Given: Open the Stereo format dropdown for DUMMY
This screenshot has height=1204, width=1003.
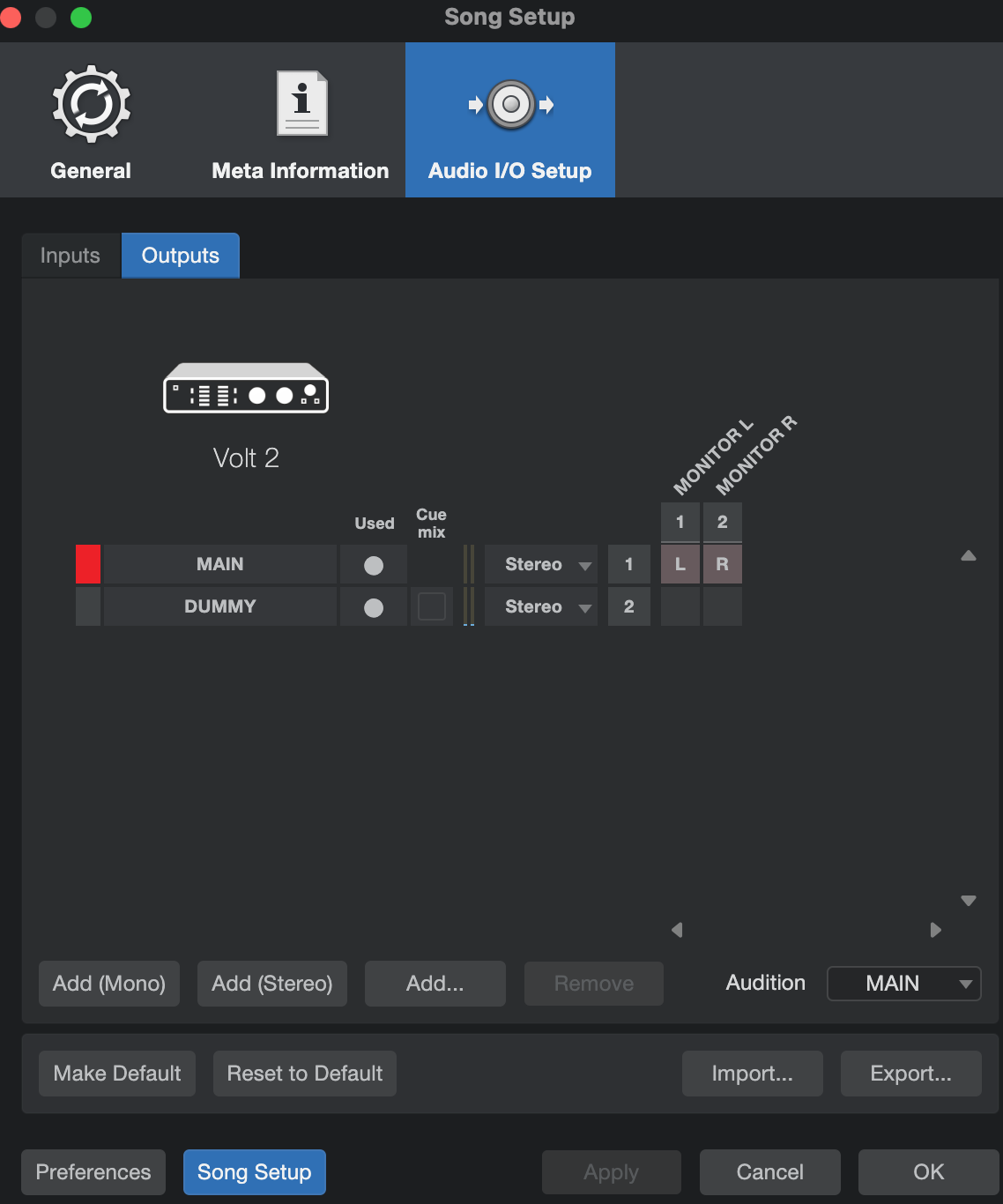Looking at the screenshot, I should (540, 606).
